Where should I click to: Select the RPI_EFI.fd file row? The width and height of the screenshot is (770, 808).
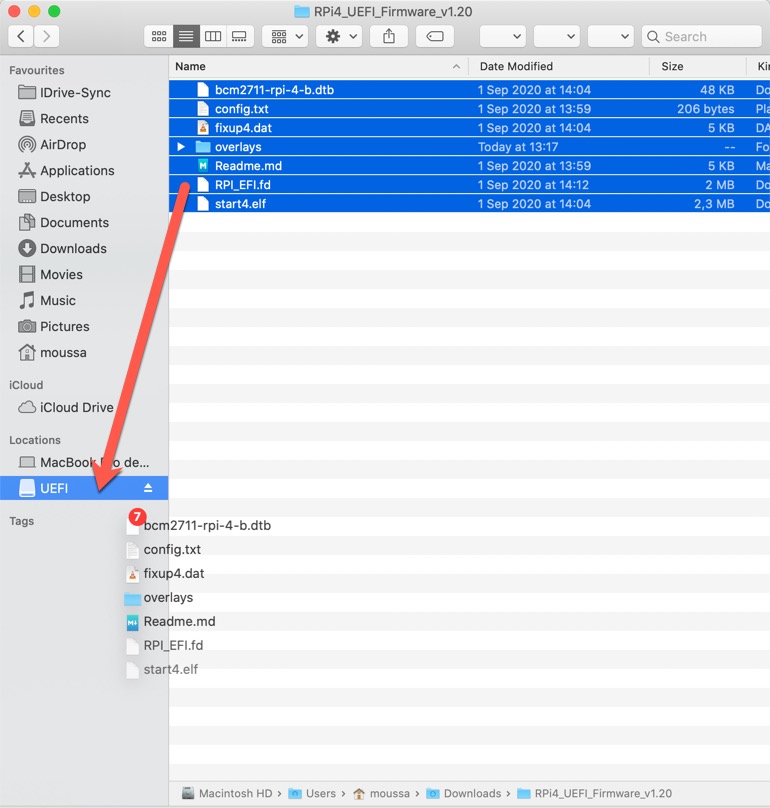point(470,185)
